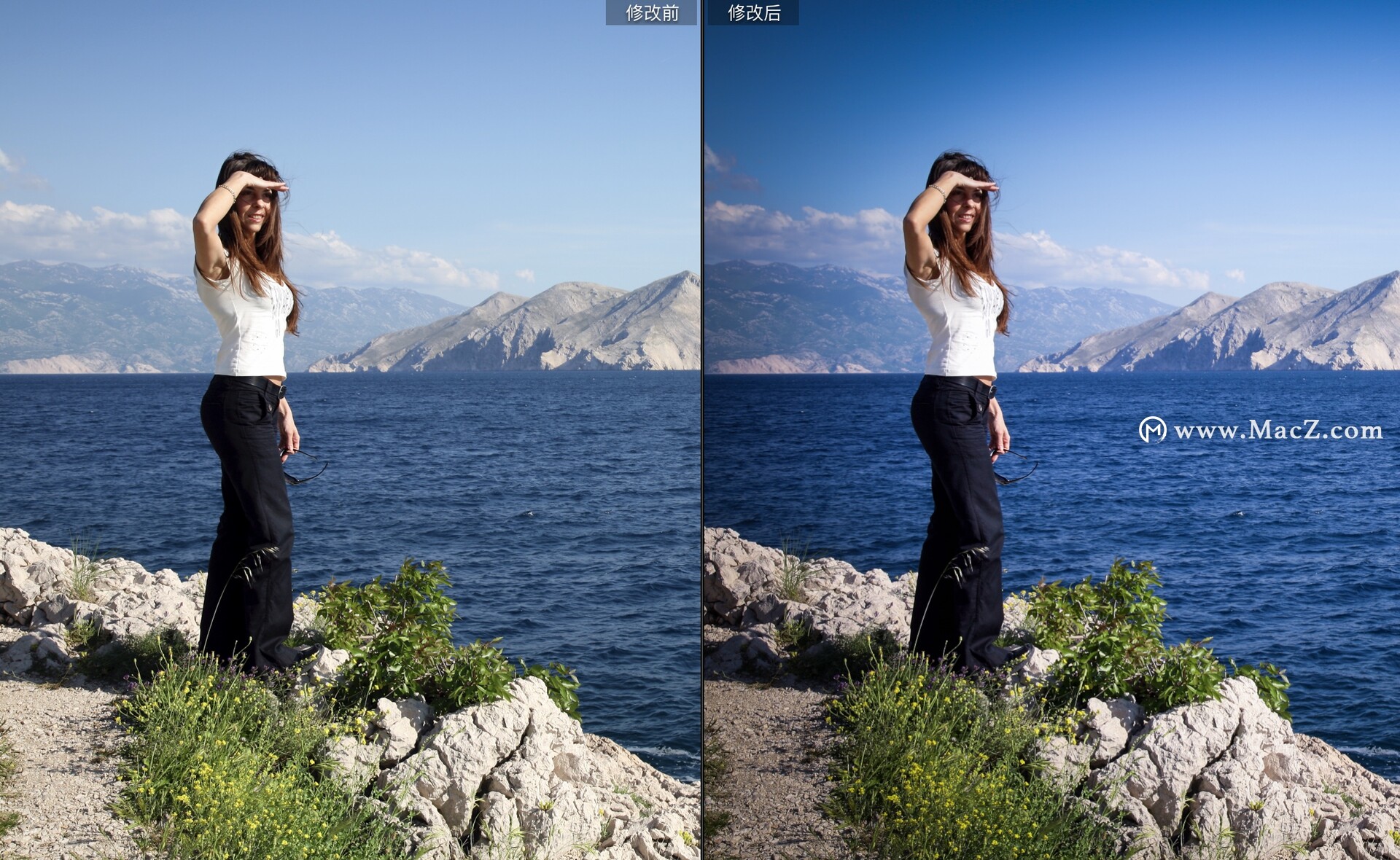Click the 修改前 label
1400x860 pixels.
pos(652,12)
